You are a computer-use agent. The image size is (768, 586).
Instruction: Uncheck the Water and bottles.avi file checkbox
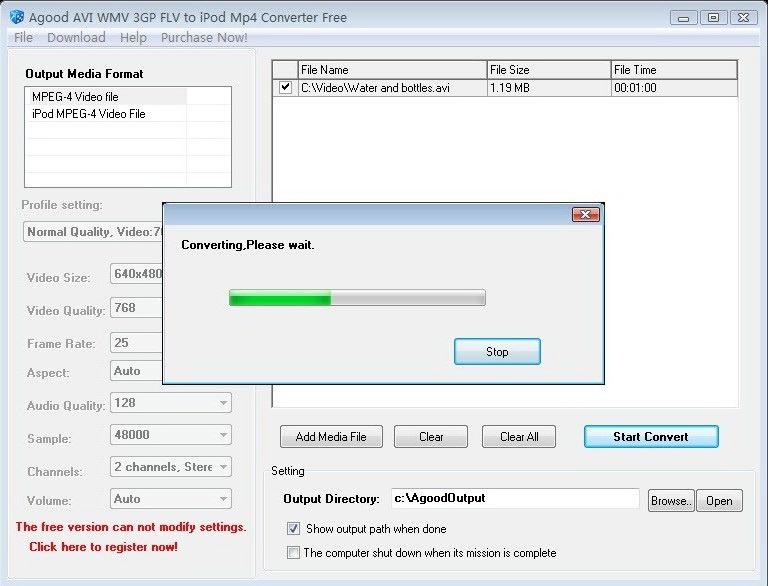285,88
